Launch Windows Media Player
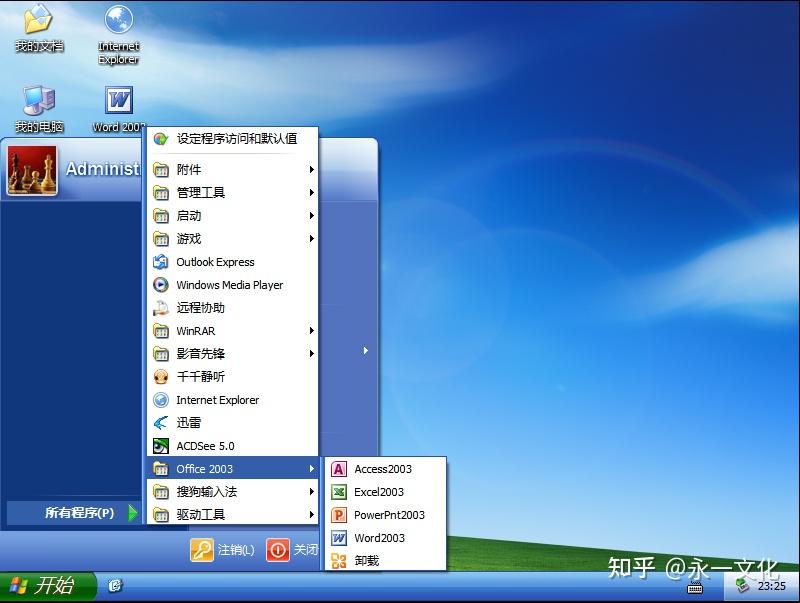This screenshot has width=800, height=603. pos(227,285)
